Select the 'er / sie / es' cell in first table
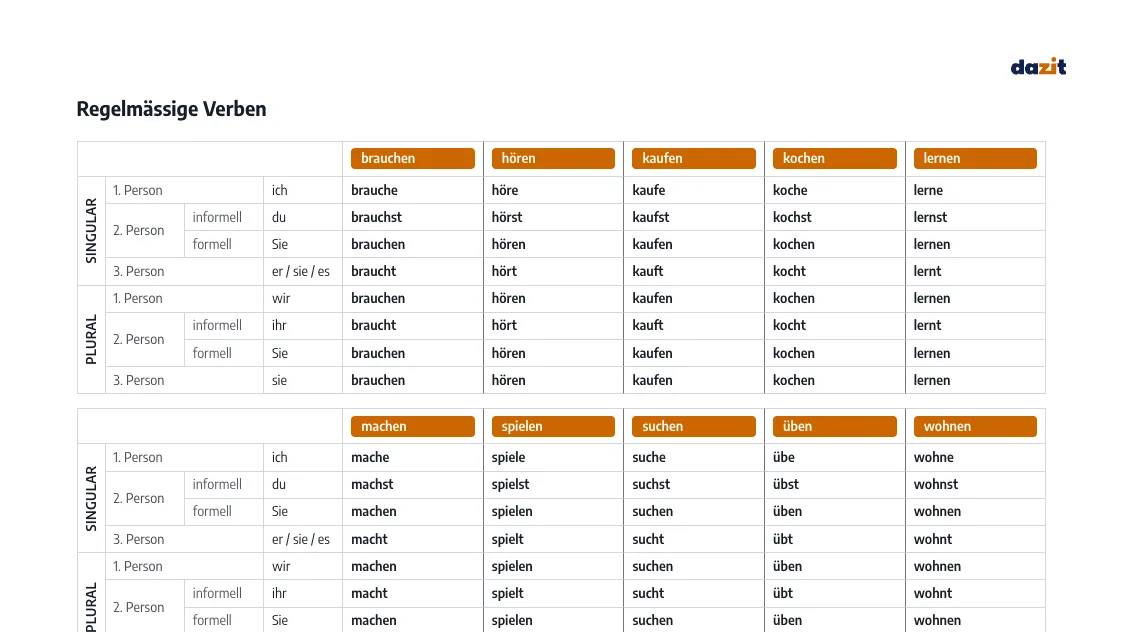The height and width of the screenshot is (632, 1123). tap(301, 272)
